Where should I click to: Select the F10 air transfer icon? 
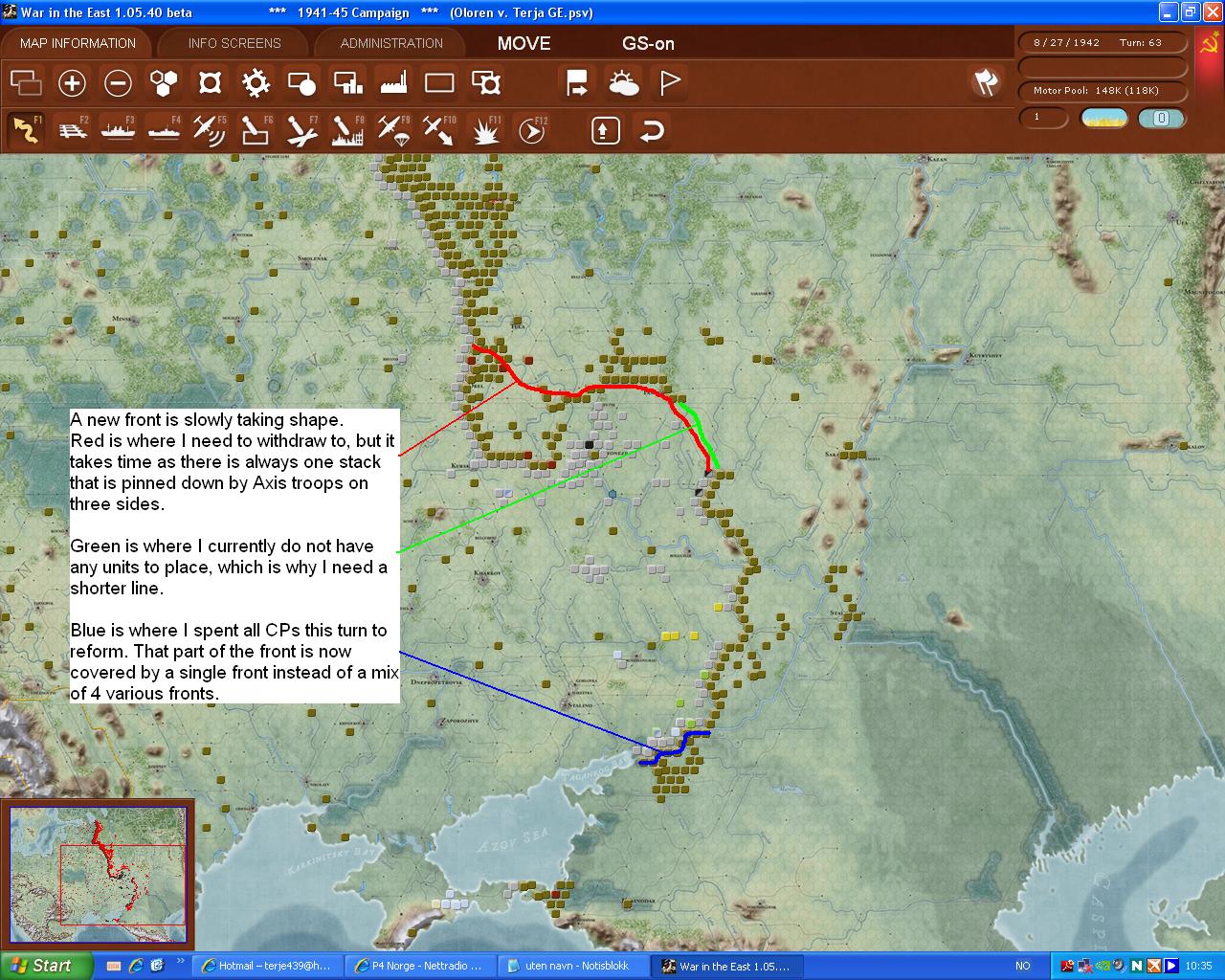(x=439, y=129)
